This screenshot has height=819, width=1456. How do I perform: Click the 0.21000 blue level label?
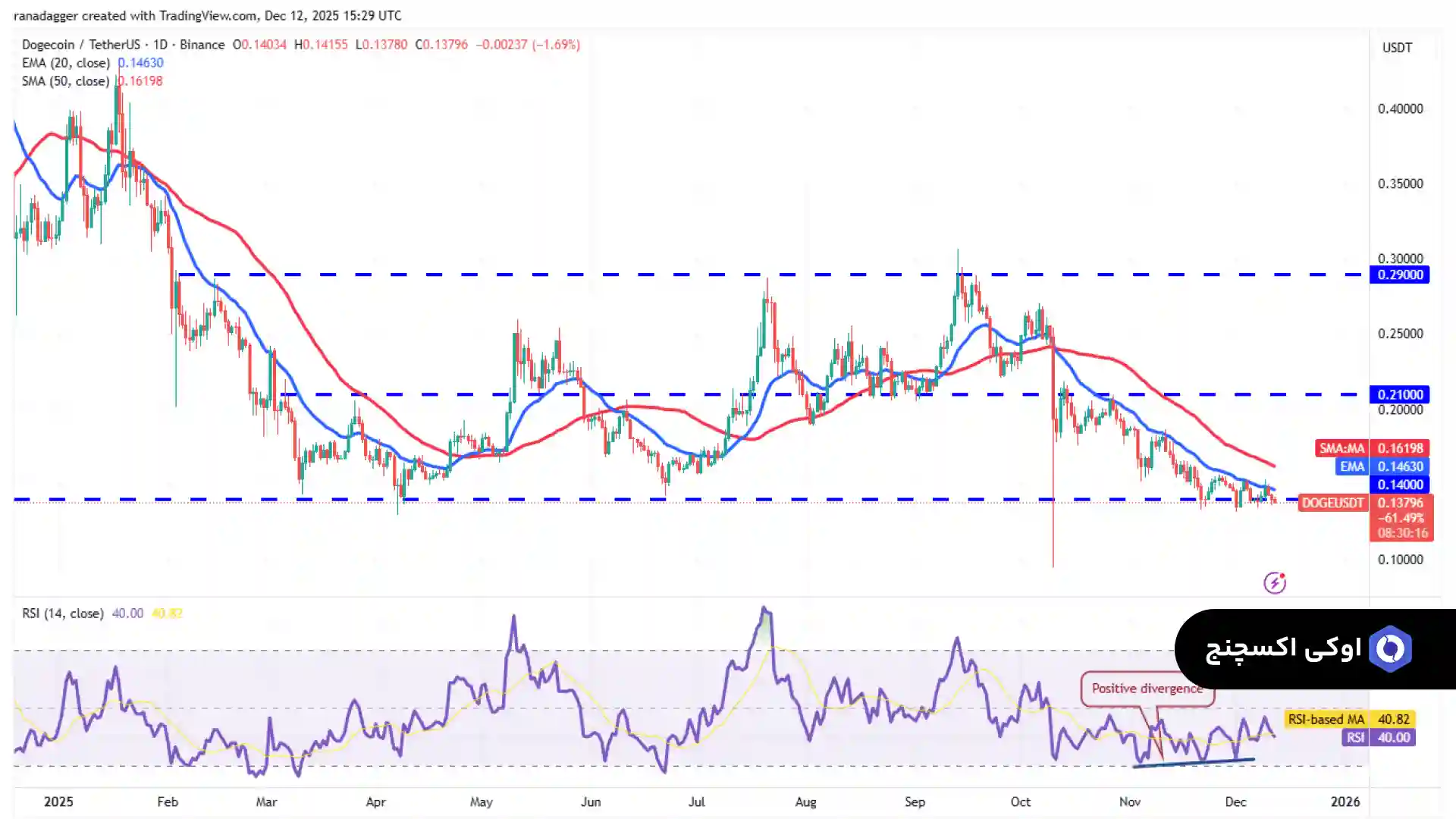(x=1399, y=394)
